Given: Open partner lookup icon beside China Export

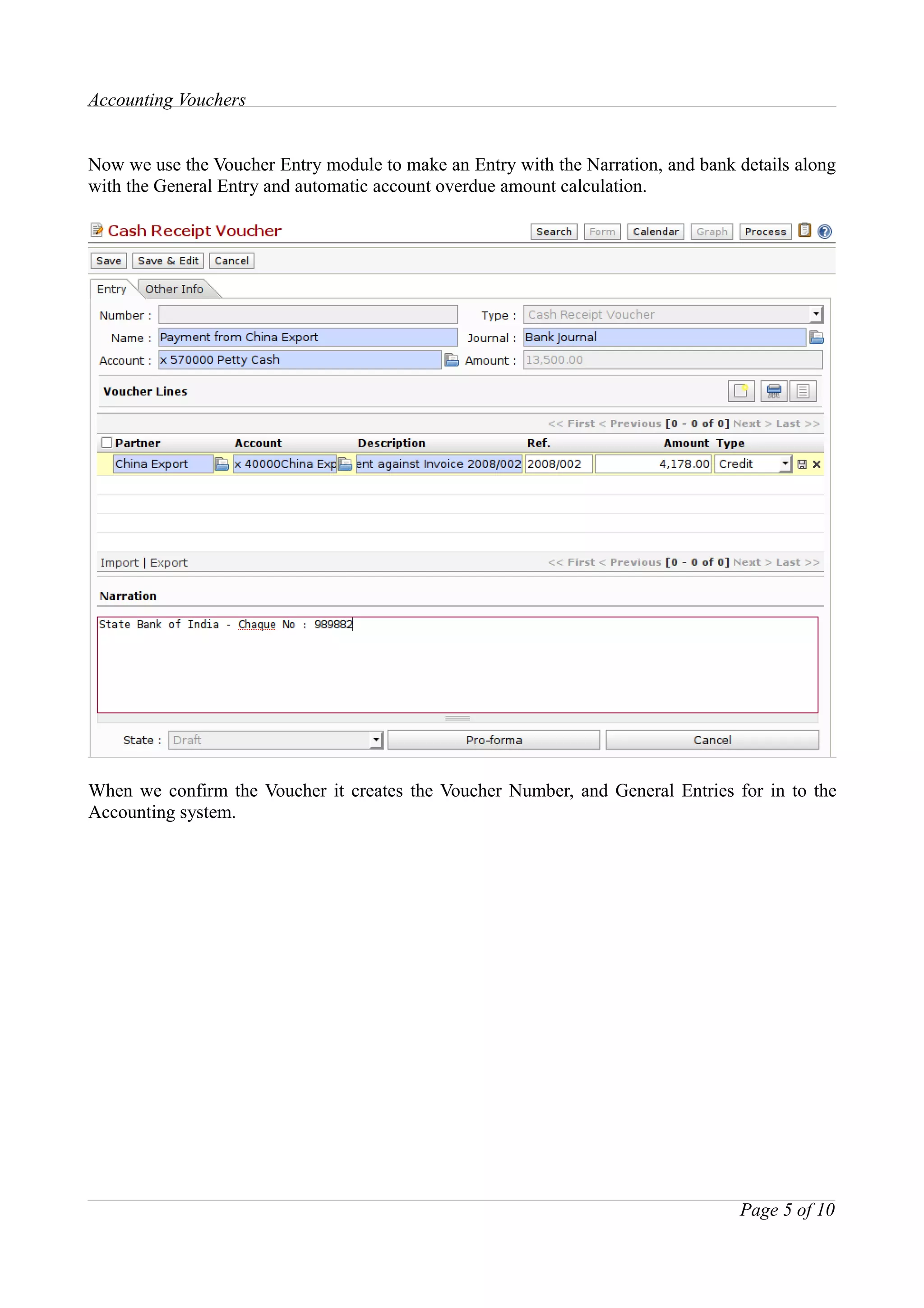Looking at the screenshot, I should (222, 464).
